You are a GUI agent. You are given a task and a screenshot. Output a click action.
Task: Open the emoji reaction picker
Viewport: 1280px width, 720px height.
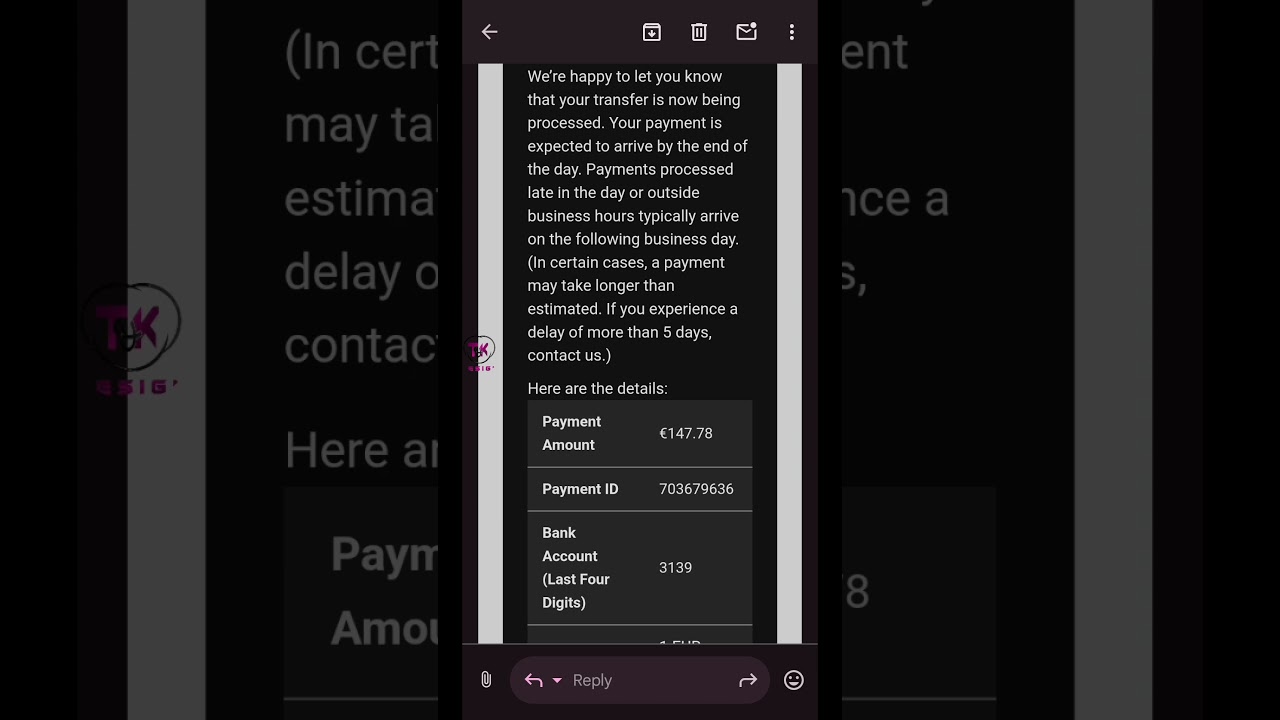click(794, 680)
